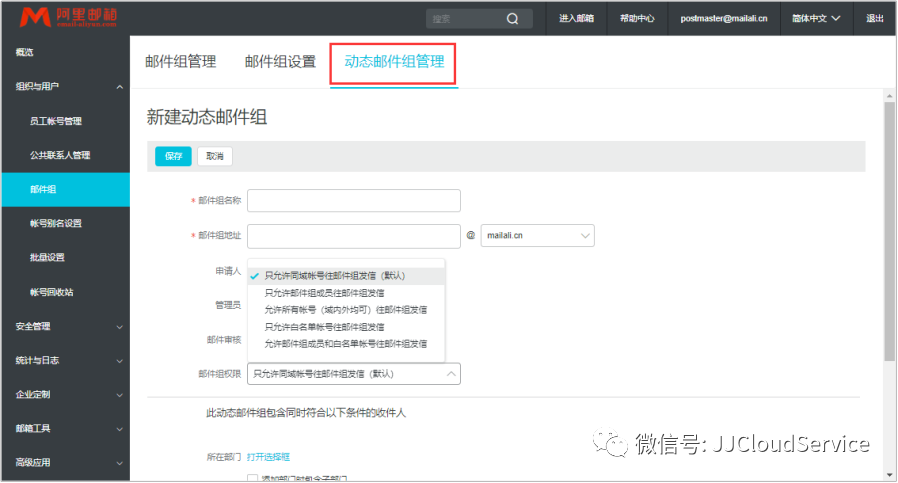Click the Alibaba Mail logo

click(68, 18)
